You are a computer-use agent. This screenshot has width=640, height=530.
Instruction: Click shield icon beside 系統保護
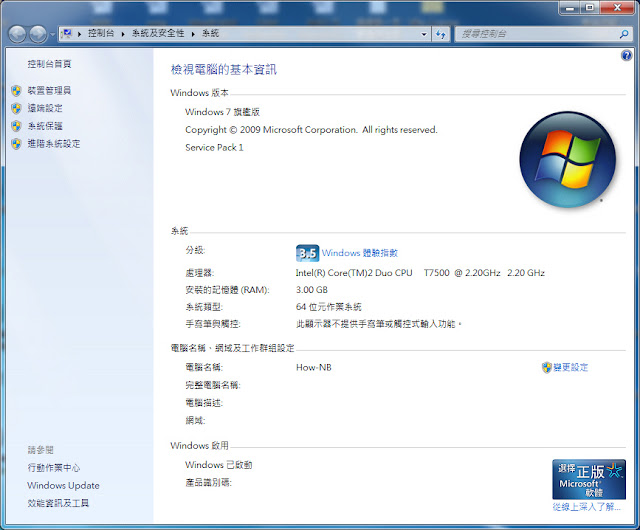click(16, 126)
